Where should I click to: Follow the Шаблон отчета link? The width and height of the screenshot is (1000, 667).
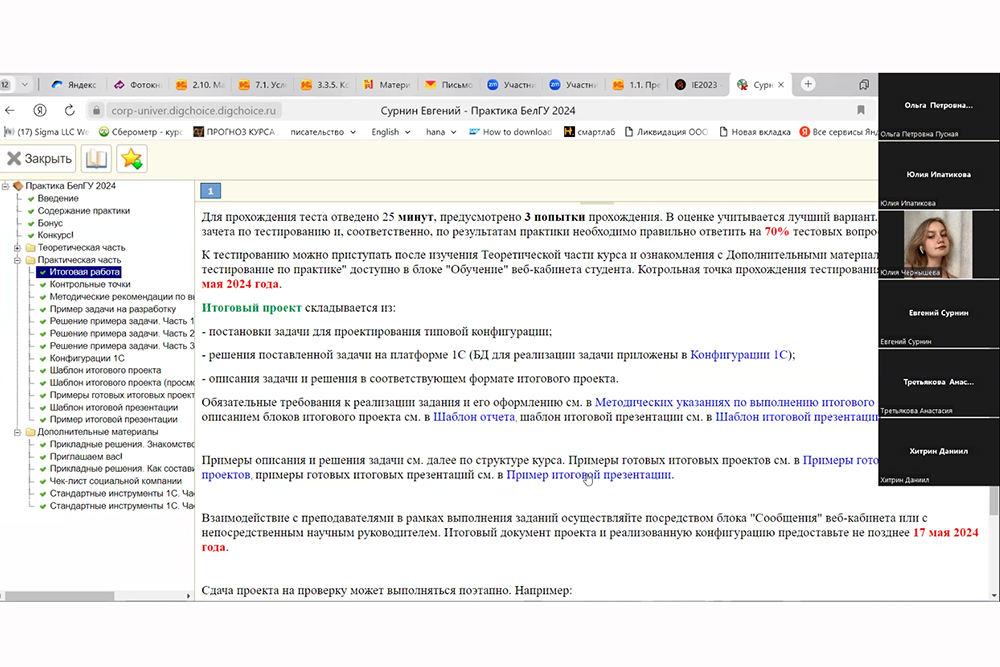pos(473,418)
